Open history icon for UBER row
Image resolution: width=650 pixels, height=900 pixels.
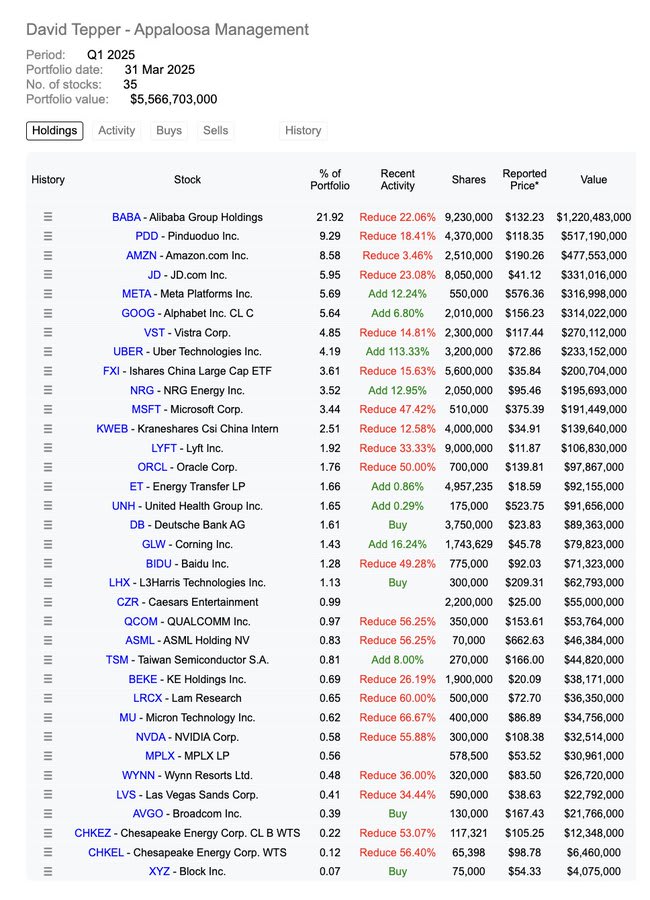48,352
